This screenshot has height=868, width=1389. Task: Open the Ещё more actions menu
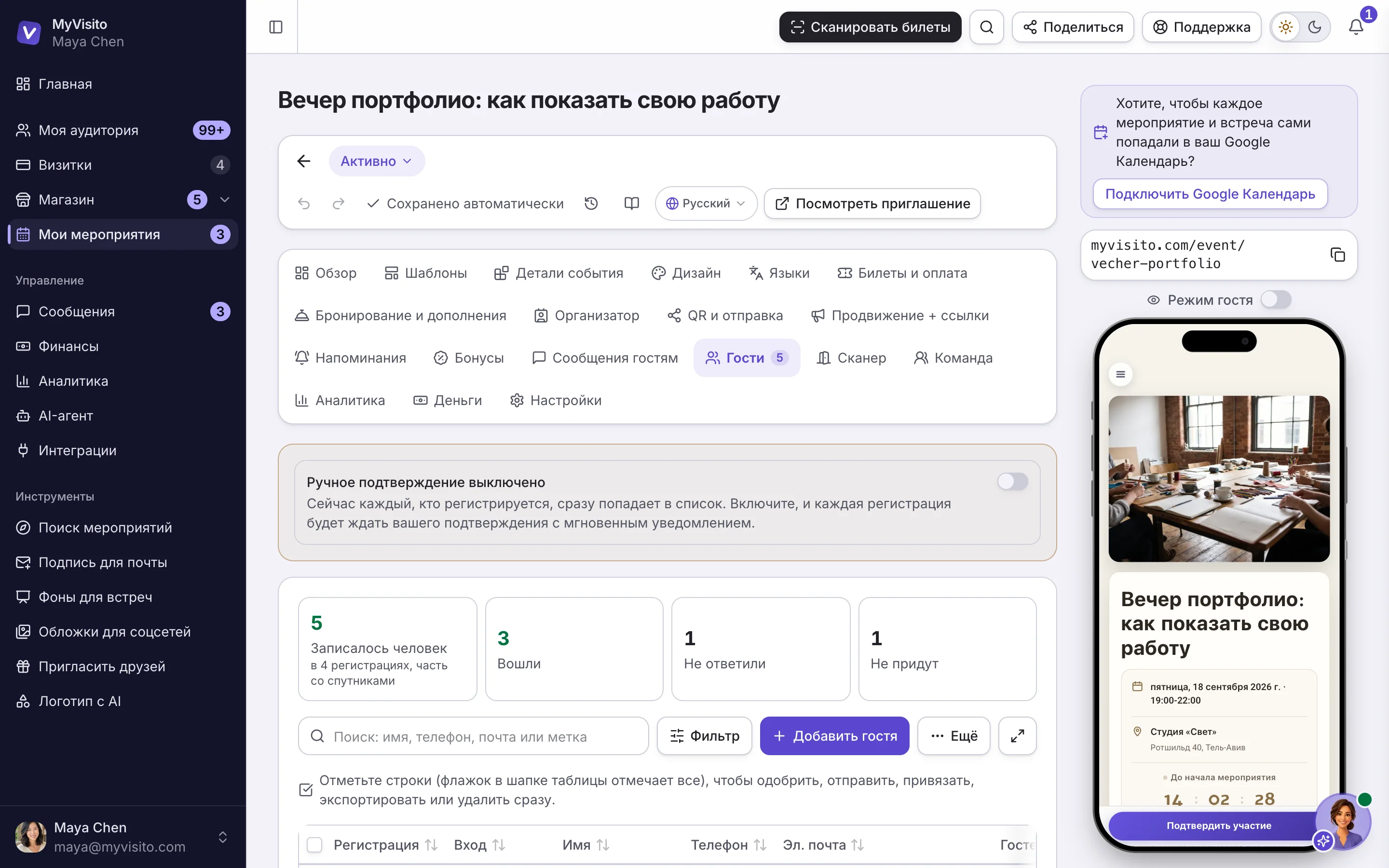point(953,735)
